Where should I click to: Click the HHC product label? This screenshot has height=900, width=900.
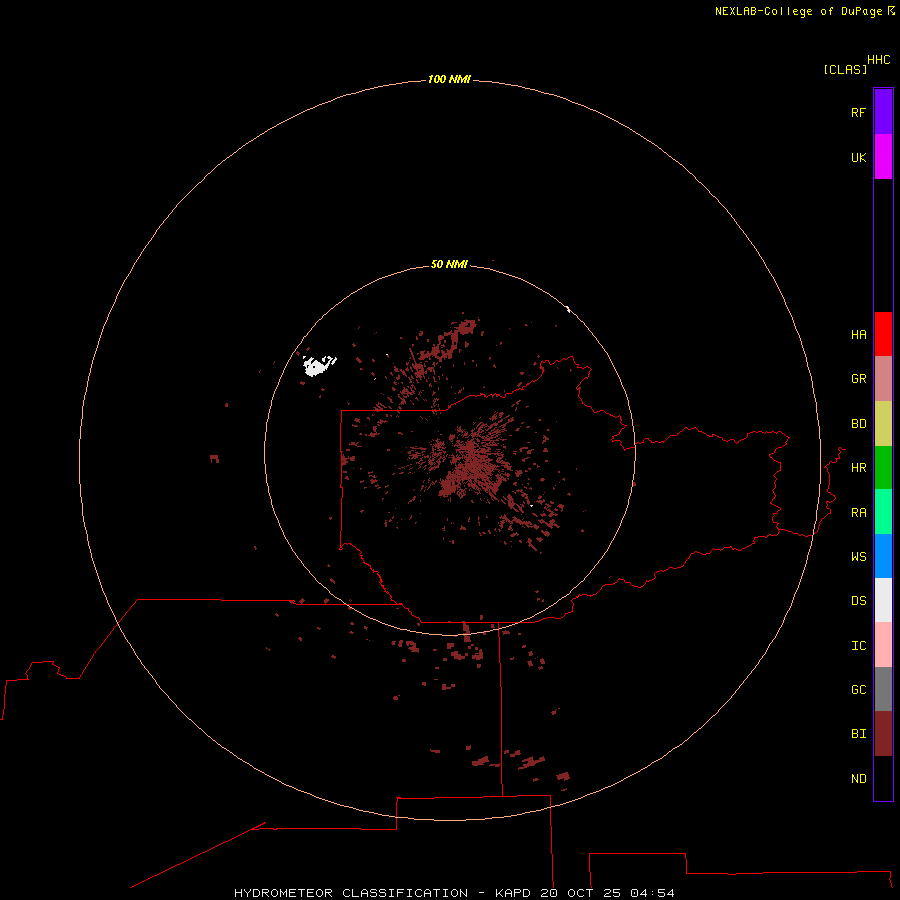[x=878, y=60]
